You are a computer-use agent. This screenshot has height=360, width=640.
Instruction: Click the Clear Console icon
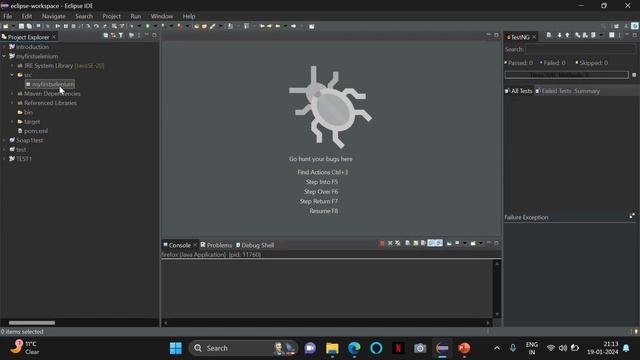407,243
